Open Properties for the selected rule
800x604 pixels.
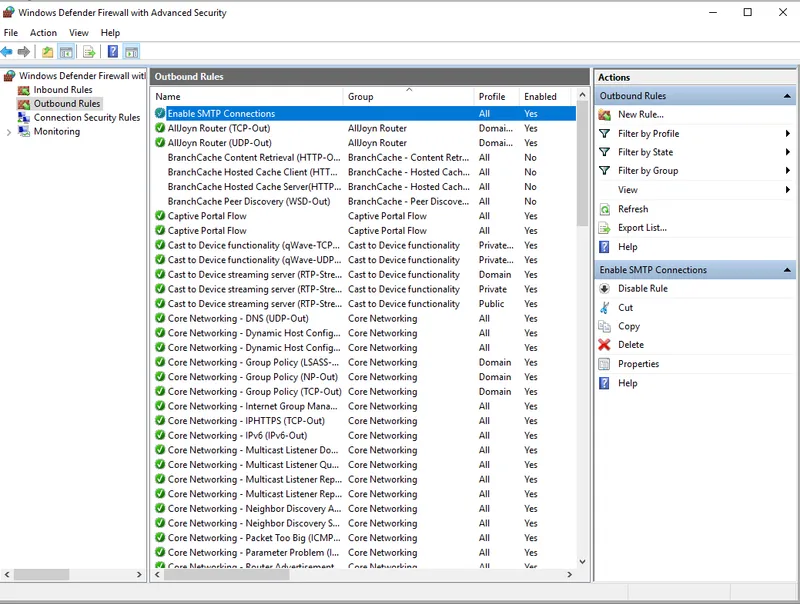pyautogui.click(x=638, y=364)
